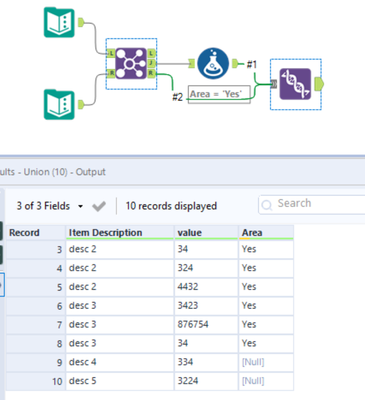Click the value column header
This screenshot has height=400, width=365.
(x=206, y=232)
